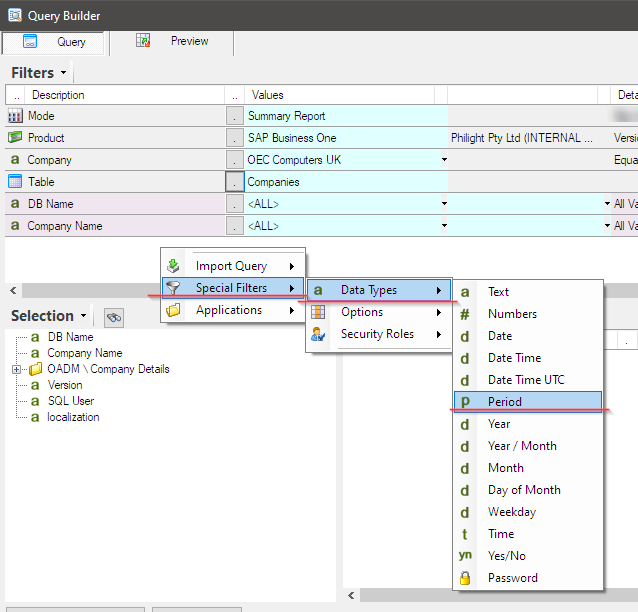Image resolution: width=638 pixels, height=612 pixels.
Task: Click the Values column header
Action: click(339, 95)
